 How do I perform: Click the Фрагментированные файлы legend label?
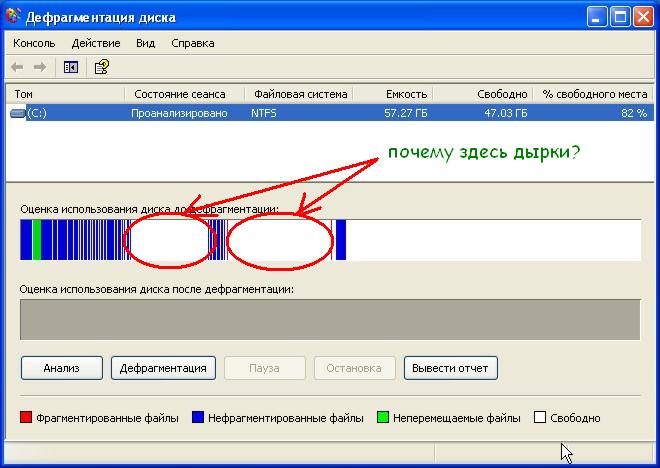tap(107, 418)
